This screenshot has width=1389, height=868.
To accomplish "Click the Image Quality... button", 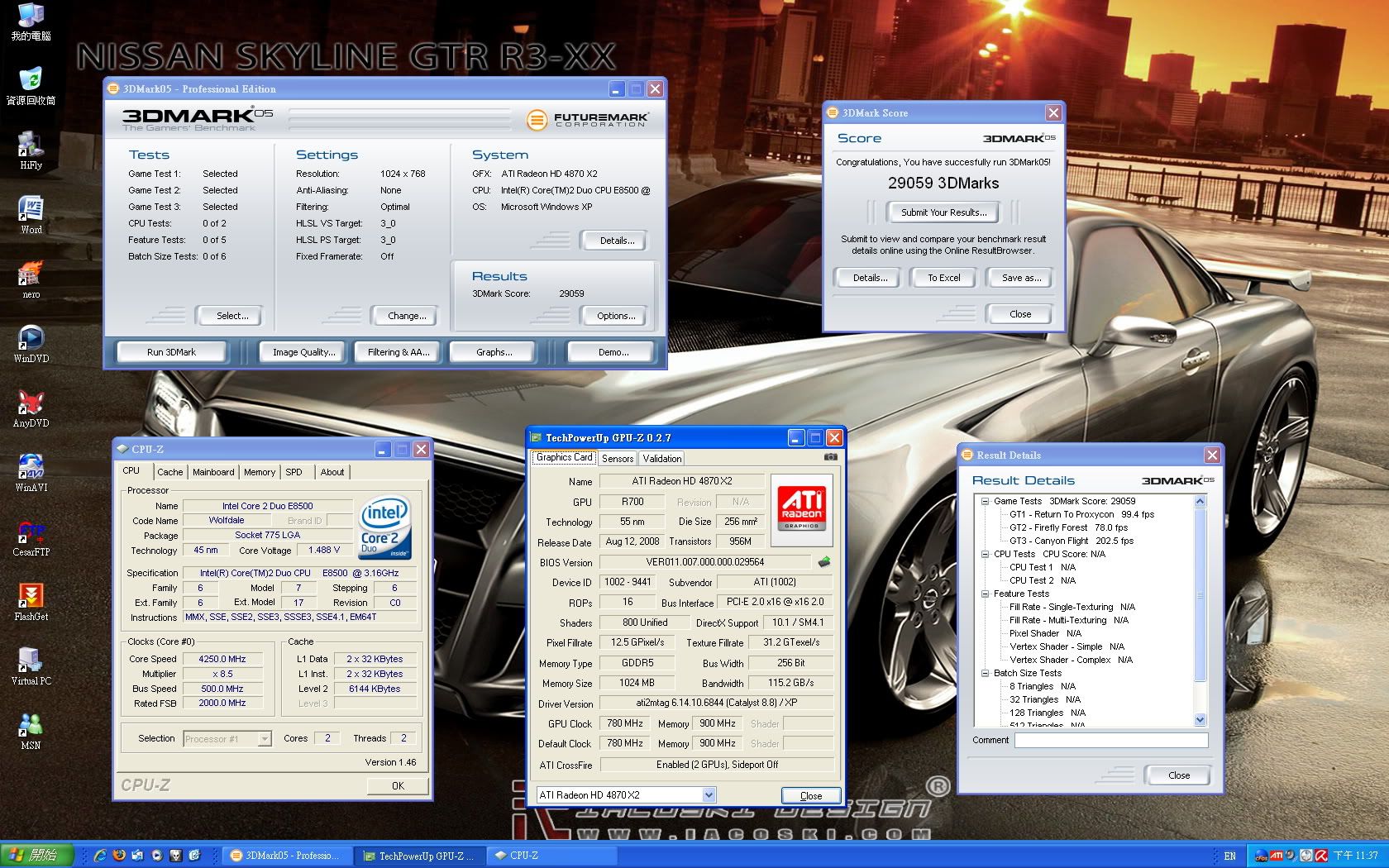I will pos(304,352).
